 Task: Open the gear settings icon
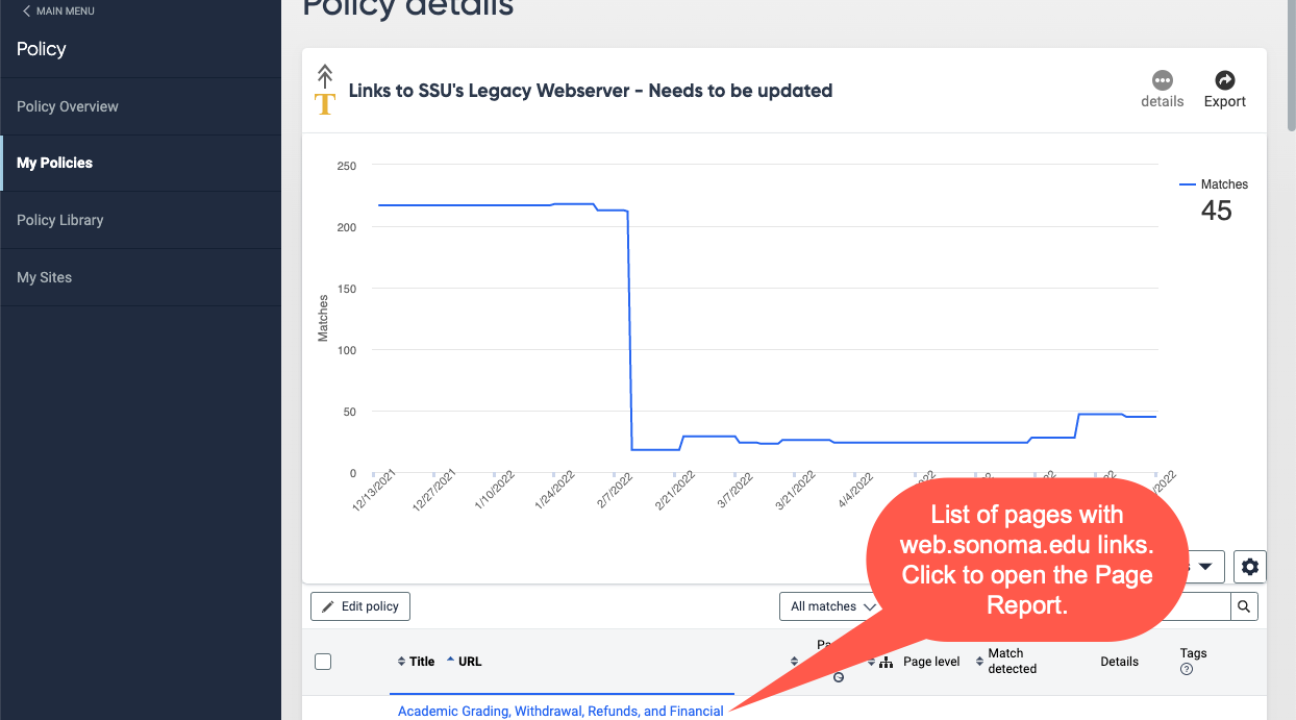click(x=1250, y=567)
